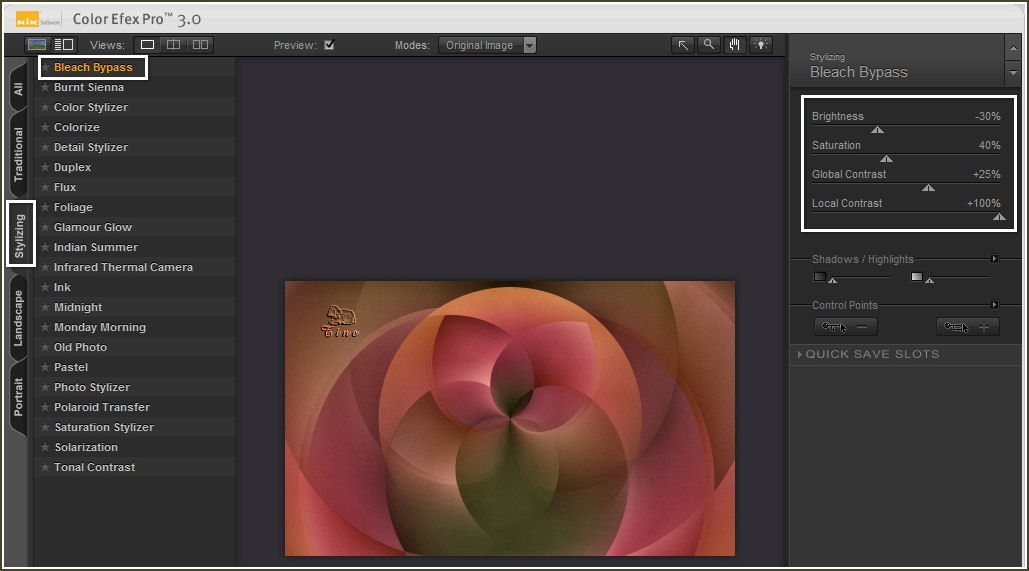
Task: Toggle the image preview panel icon
Action: (x=37, y=45)
